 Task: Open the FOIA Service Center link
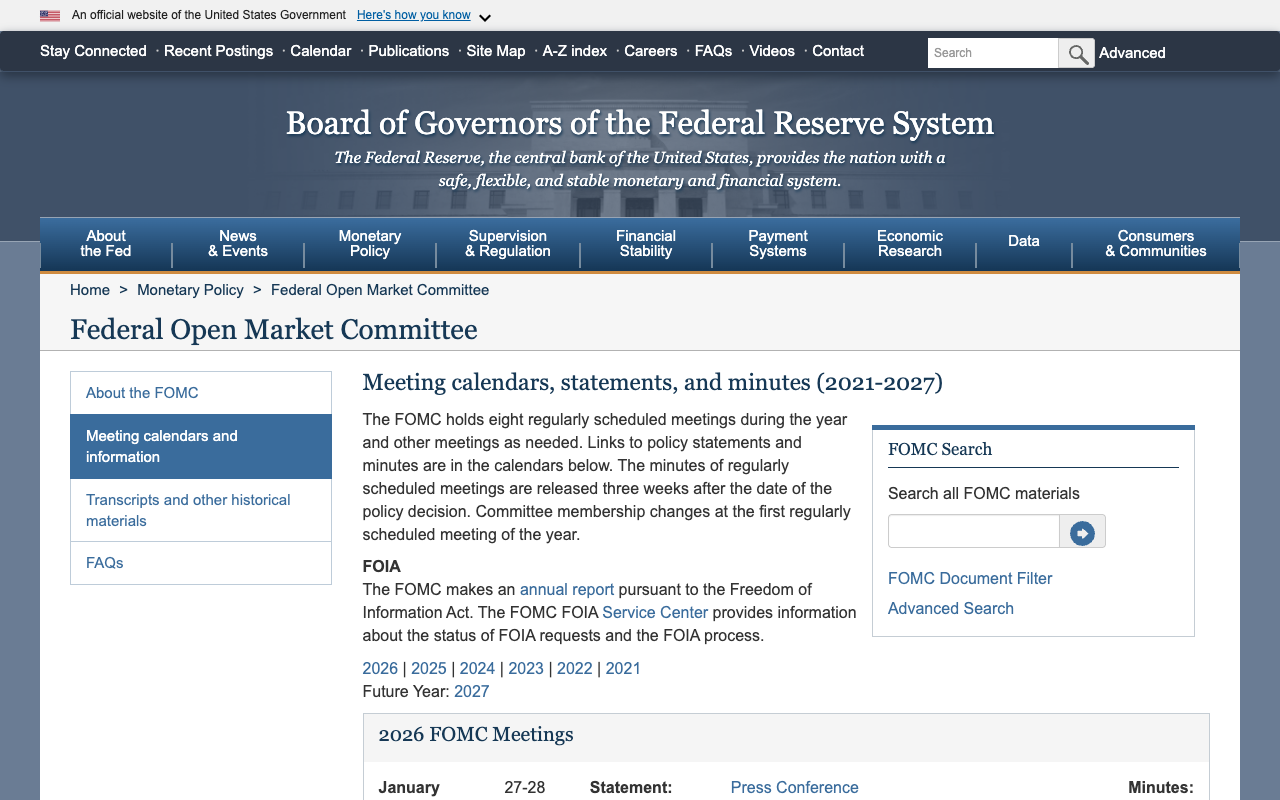[x=655, y=613]
